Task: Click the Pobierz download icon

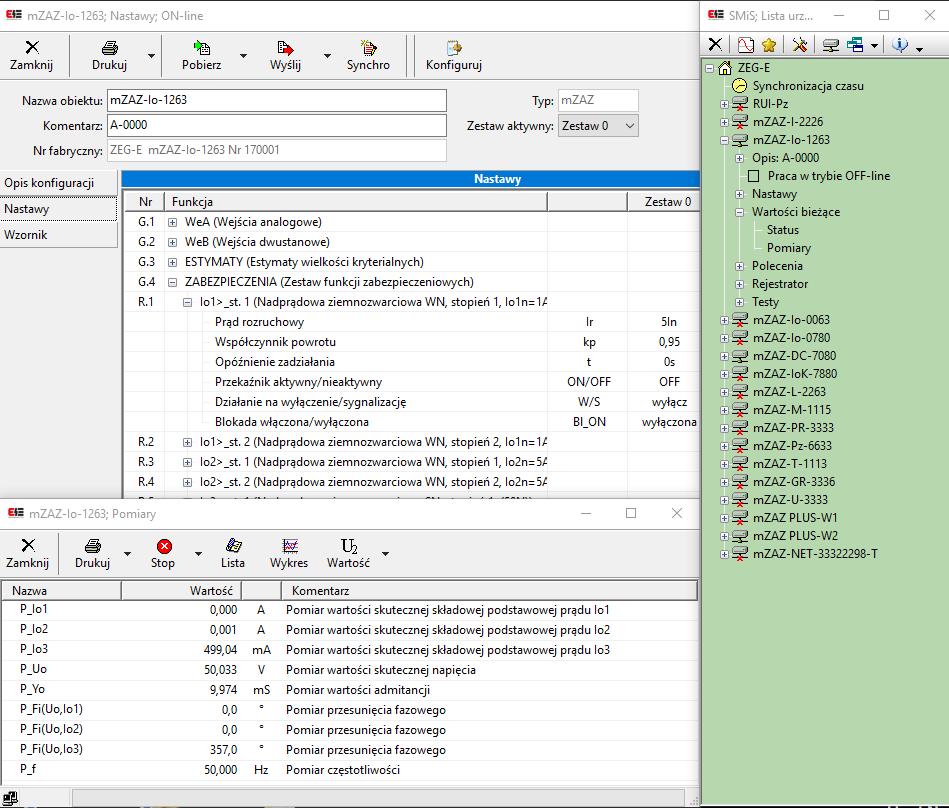Action: (201, 48)
